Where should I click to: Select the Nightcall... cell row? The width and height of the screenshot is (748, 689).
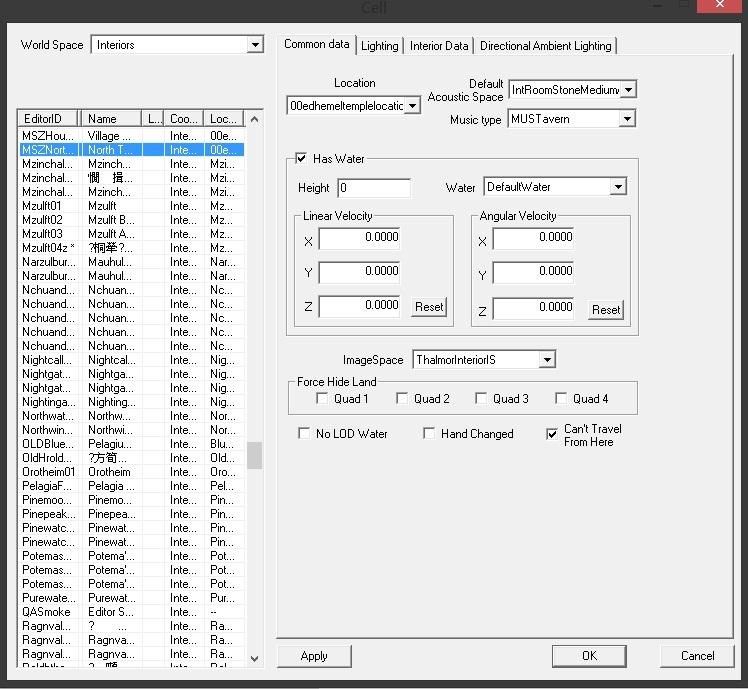pos(132,360)
